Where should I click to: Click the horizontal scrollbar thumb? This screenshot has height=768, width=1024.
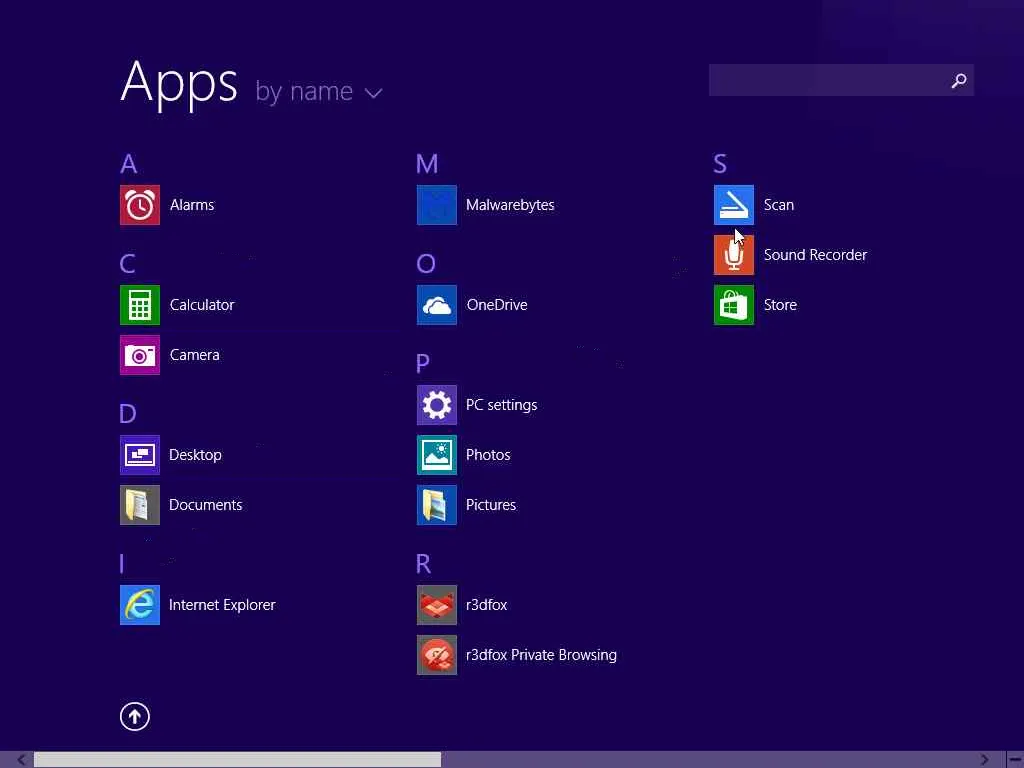(237, 760)
